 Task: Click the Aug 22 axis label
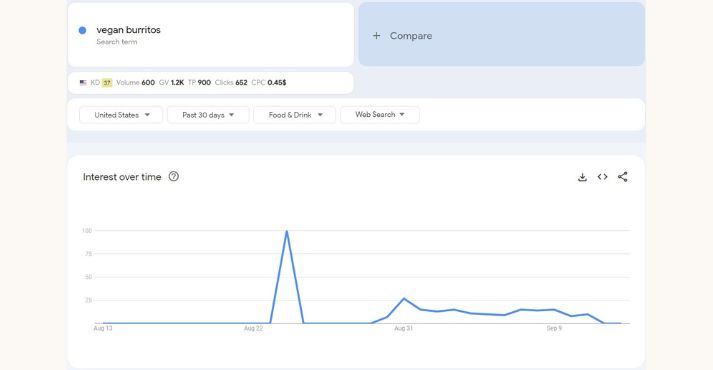[x=253, y=328]
